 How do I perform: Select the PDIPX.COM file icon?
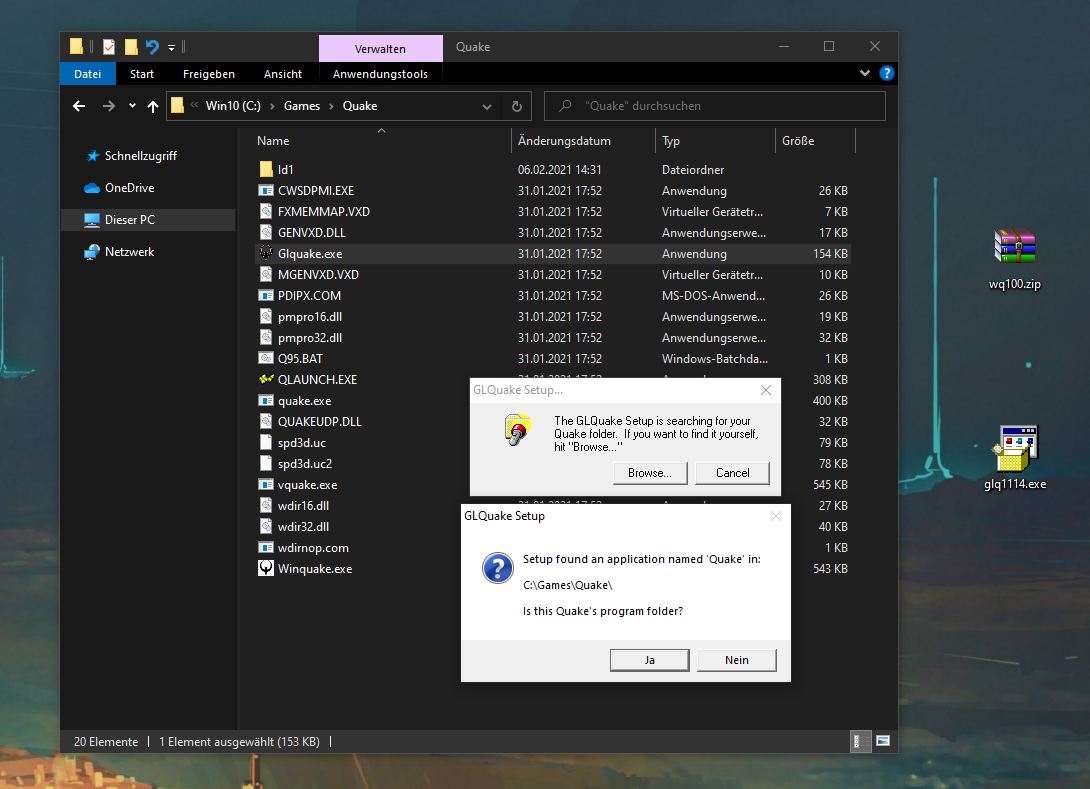click(x=266, y=295)
